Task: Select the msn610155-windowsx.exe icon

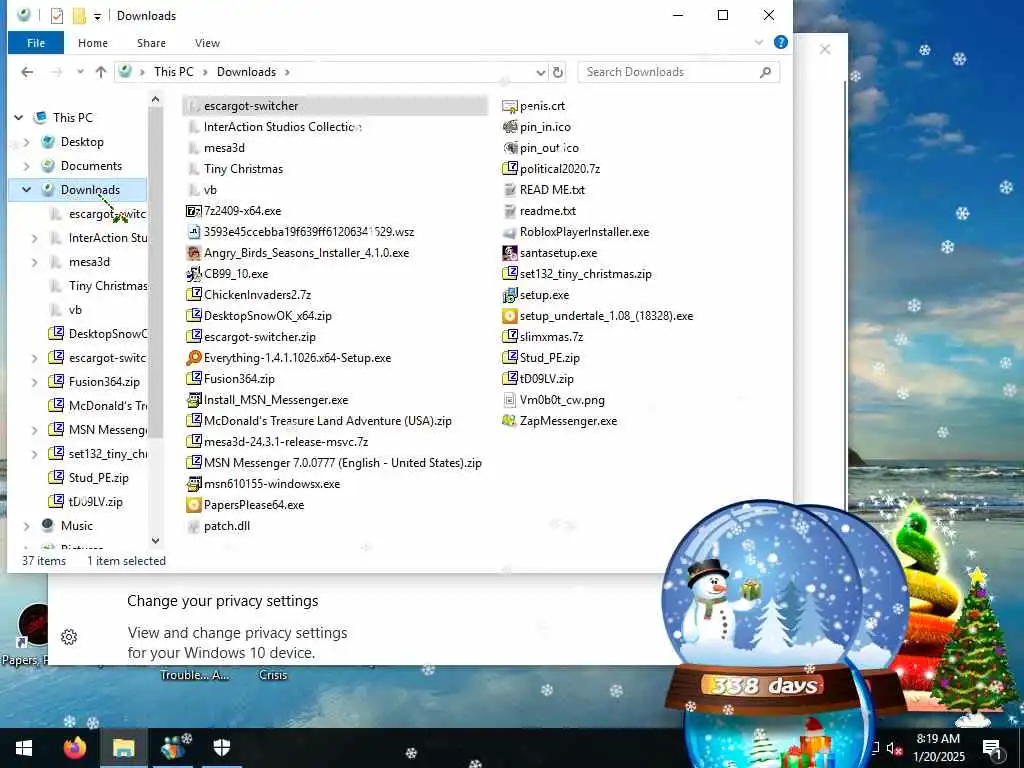Action: tap(193, 484)
